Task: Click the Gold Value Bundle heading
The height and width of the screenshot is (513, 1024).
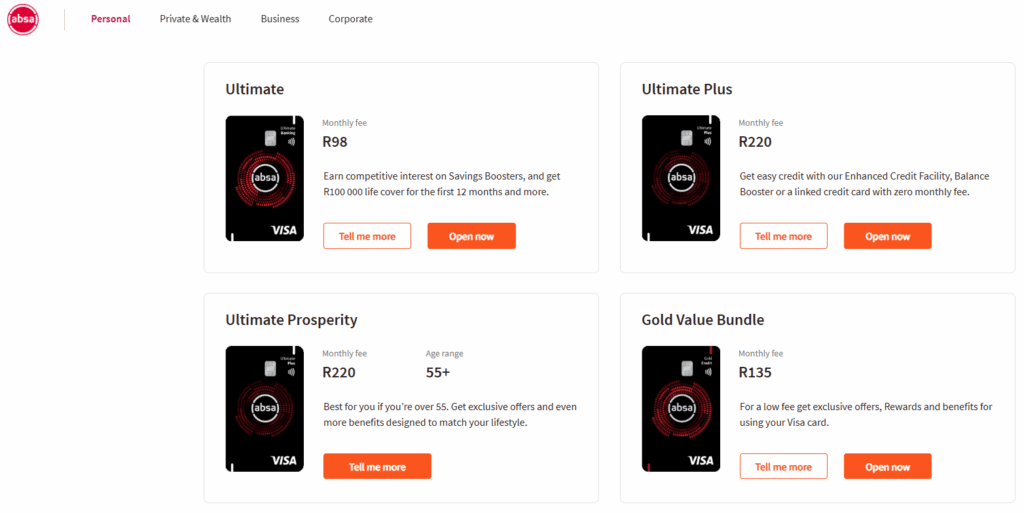Action: coord(703,320)
